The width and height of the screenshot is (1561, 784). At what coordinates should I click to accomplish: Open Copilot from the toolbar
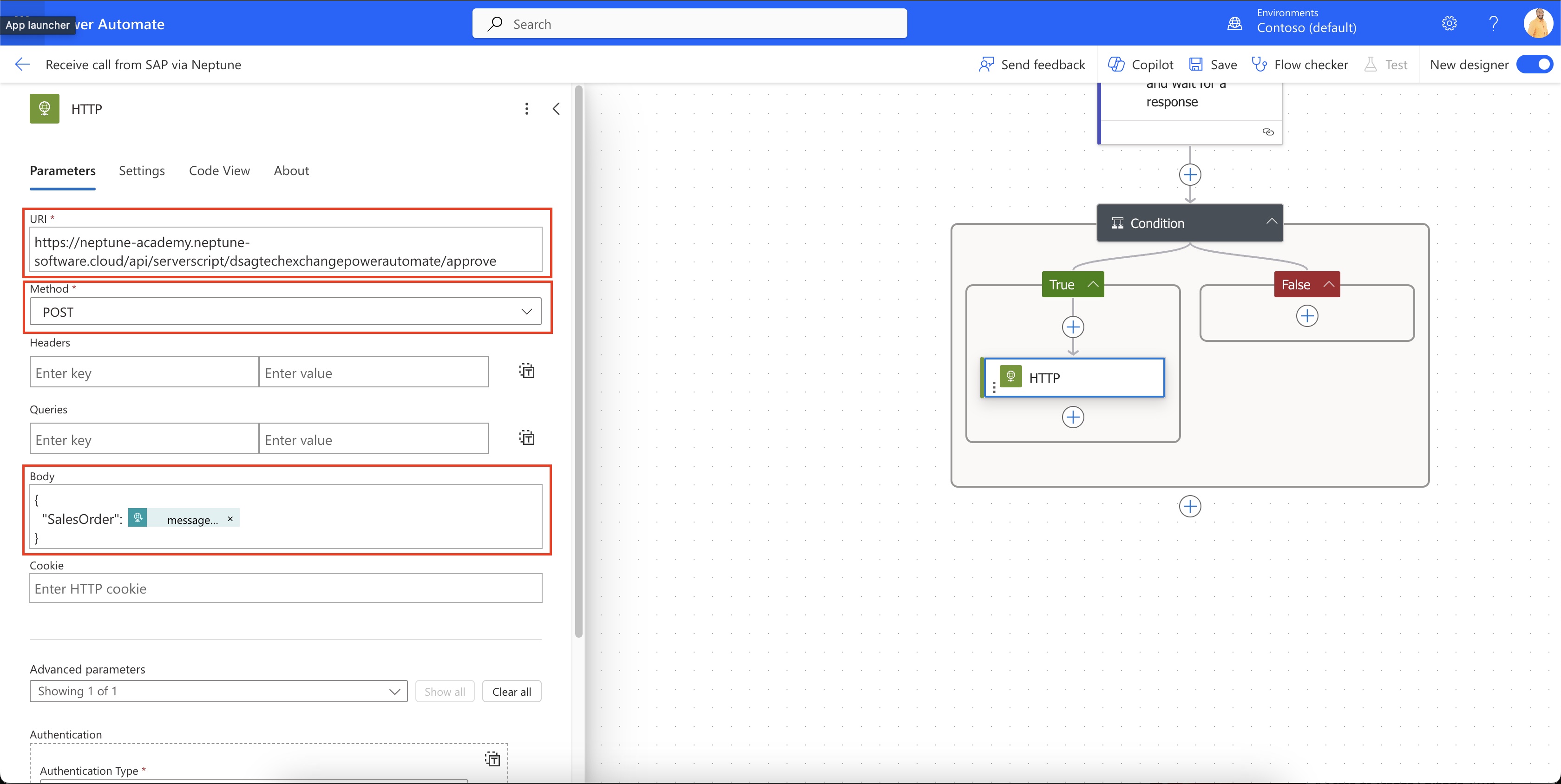coord(1141,64)
